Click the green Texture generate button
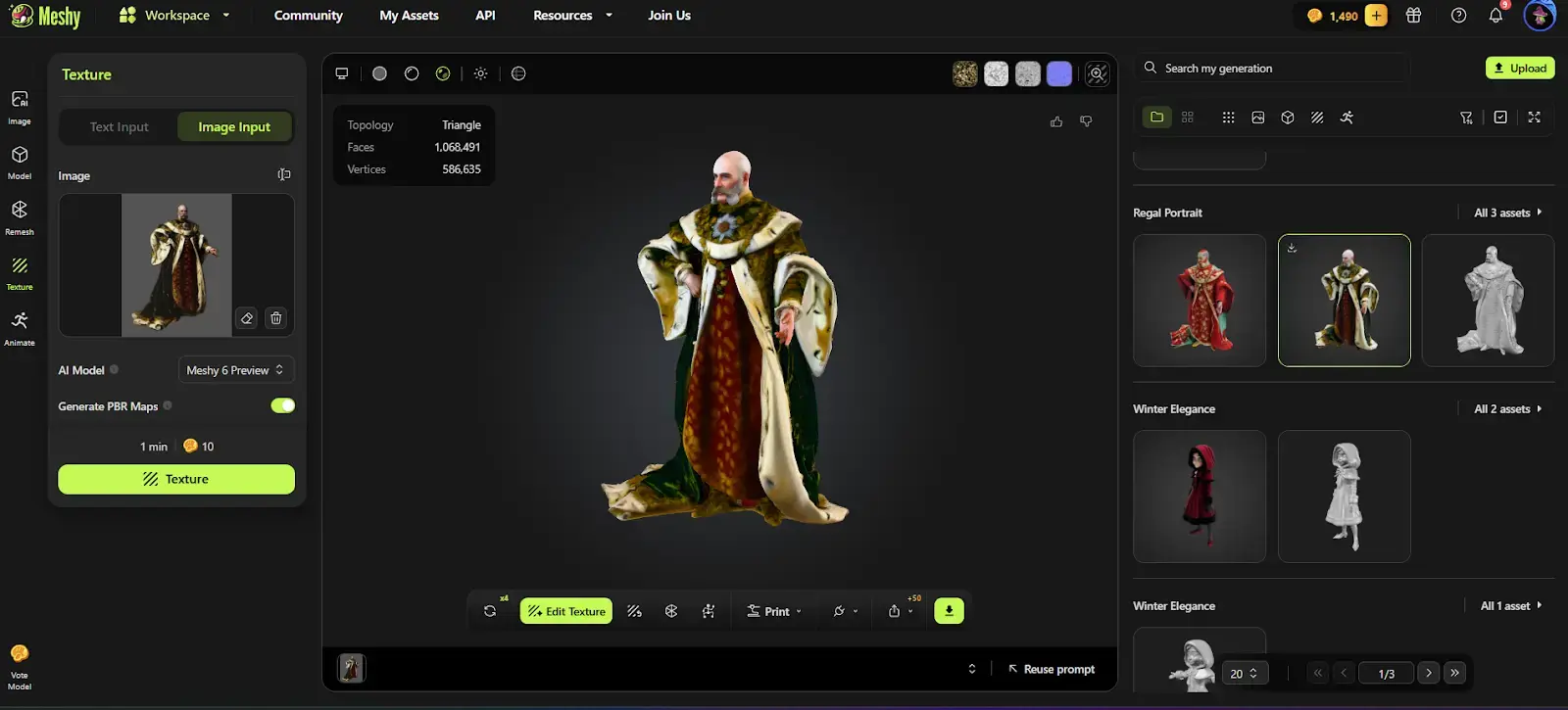This screenshot has height=710, width=1568. coord(176,479)
